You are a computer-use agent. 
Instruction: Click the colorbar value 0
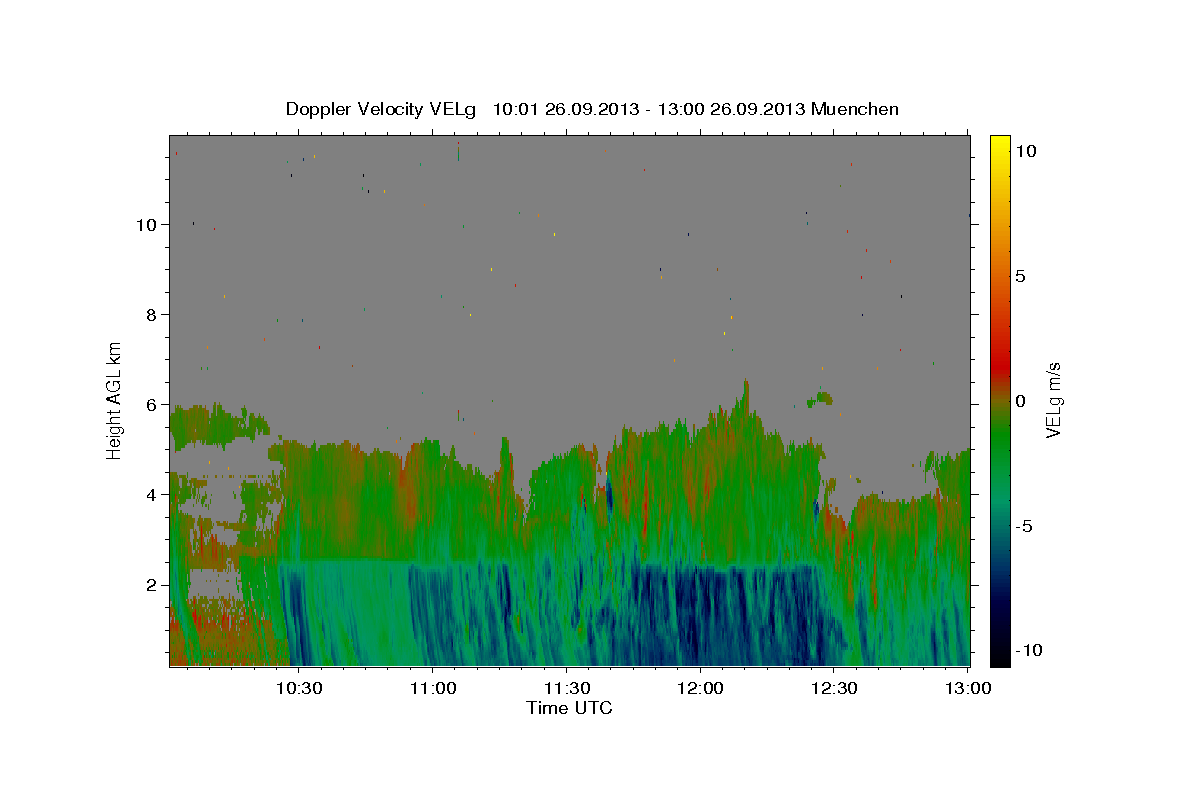1020,401
